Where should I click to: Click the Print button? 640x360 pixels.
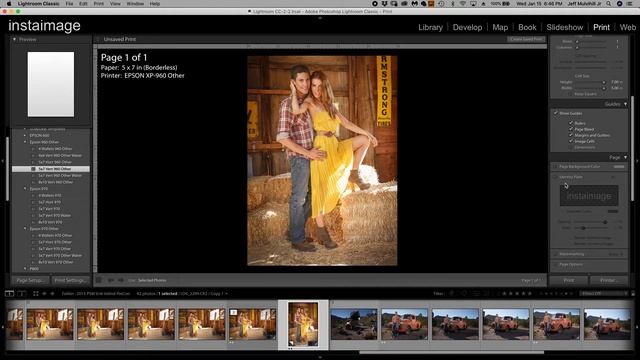click(569, 280)
